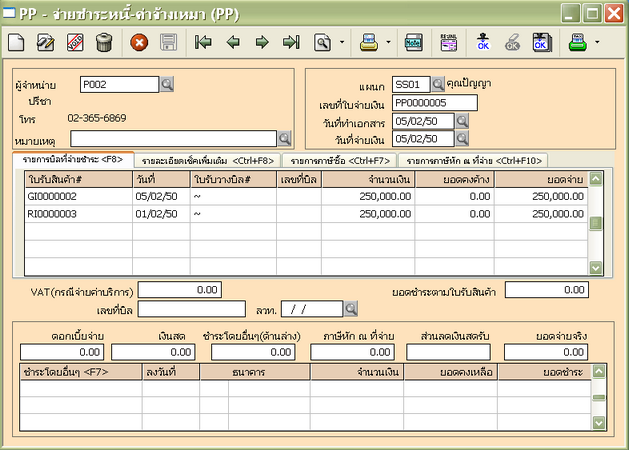
Task: Open lookup beside vendor code P002
Action: point(167,84)
